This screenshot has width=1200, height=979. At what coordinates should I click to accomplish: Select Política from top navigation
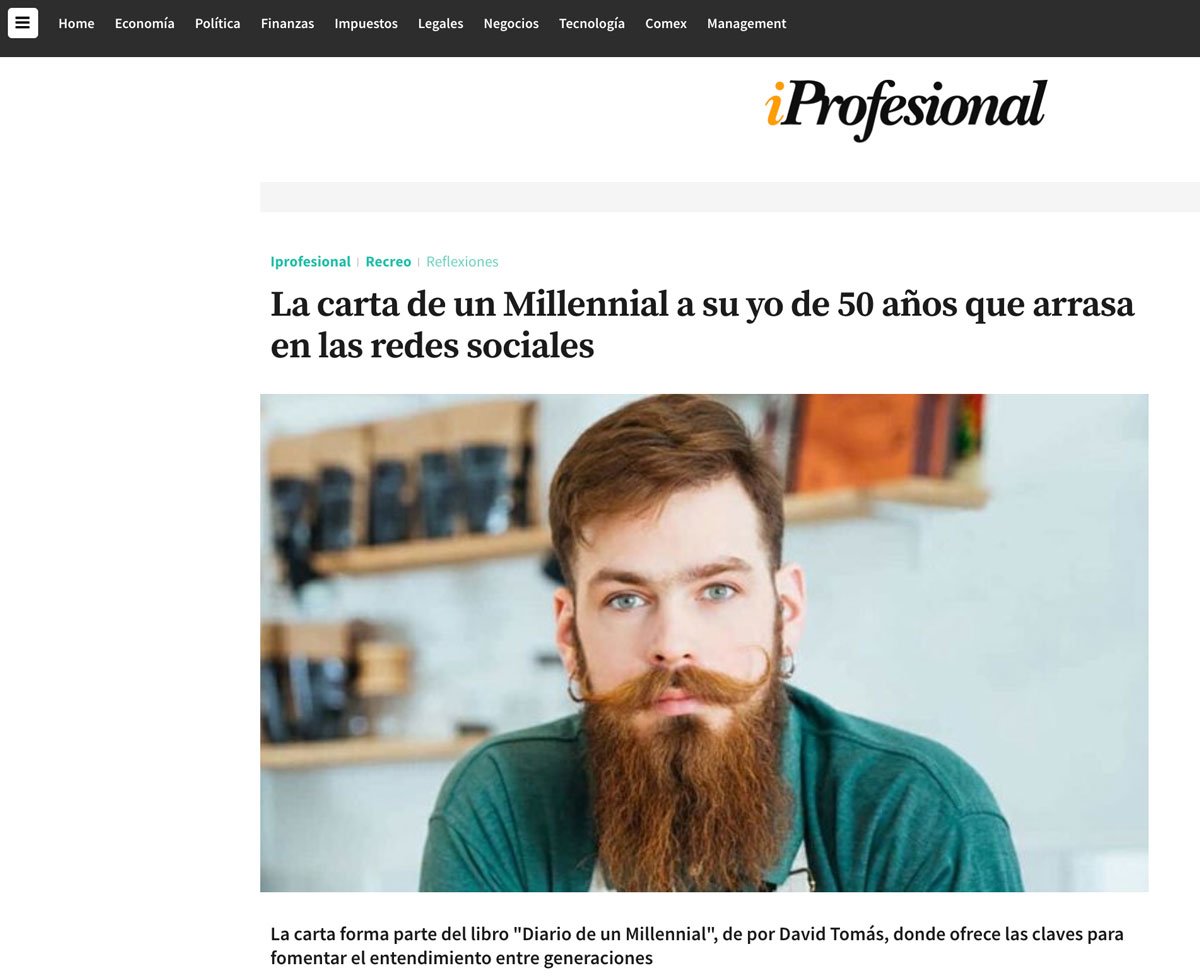[217, 23]
